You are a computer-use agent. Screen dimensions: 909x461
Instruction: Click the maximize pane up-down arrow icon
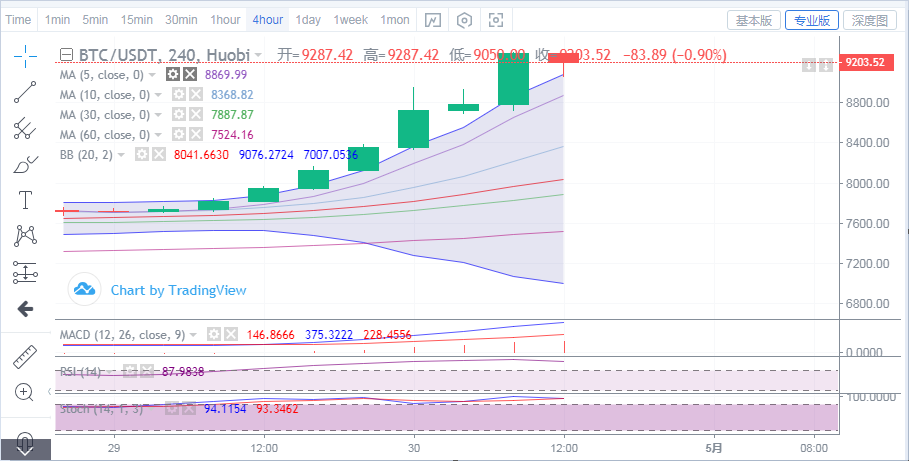point(826,64)
